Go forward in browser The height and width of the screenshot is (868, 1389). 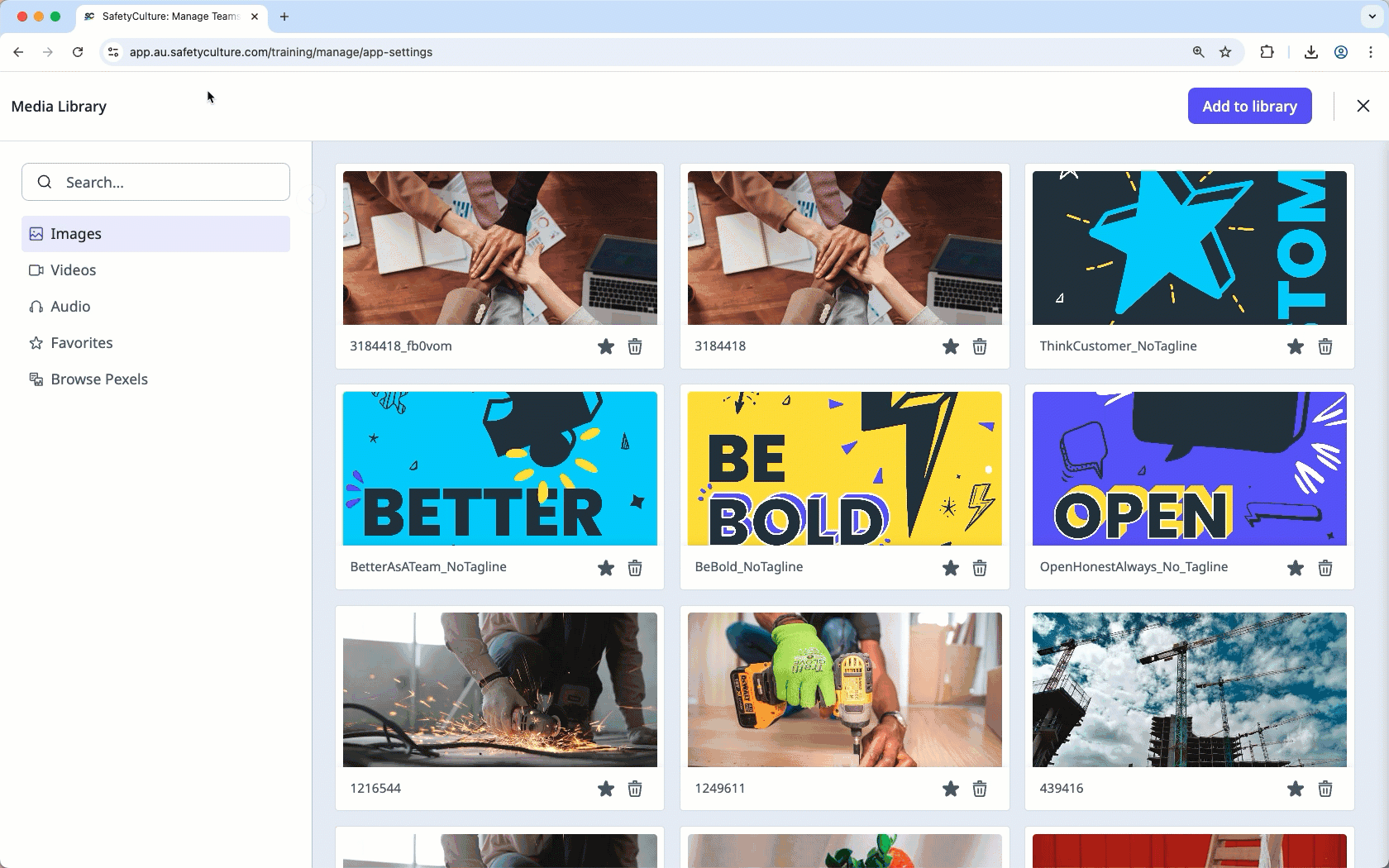point(48,52)
